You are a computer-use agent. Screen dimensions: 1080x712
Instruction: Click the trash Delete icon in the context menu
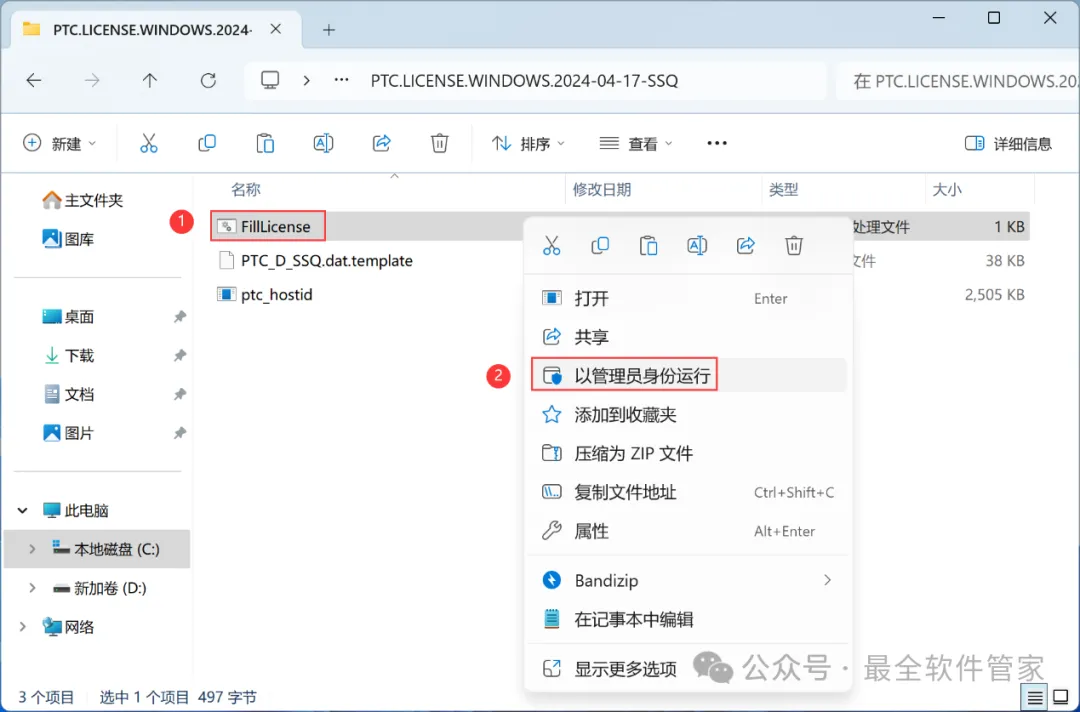point(794,245)
